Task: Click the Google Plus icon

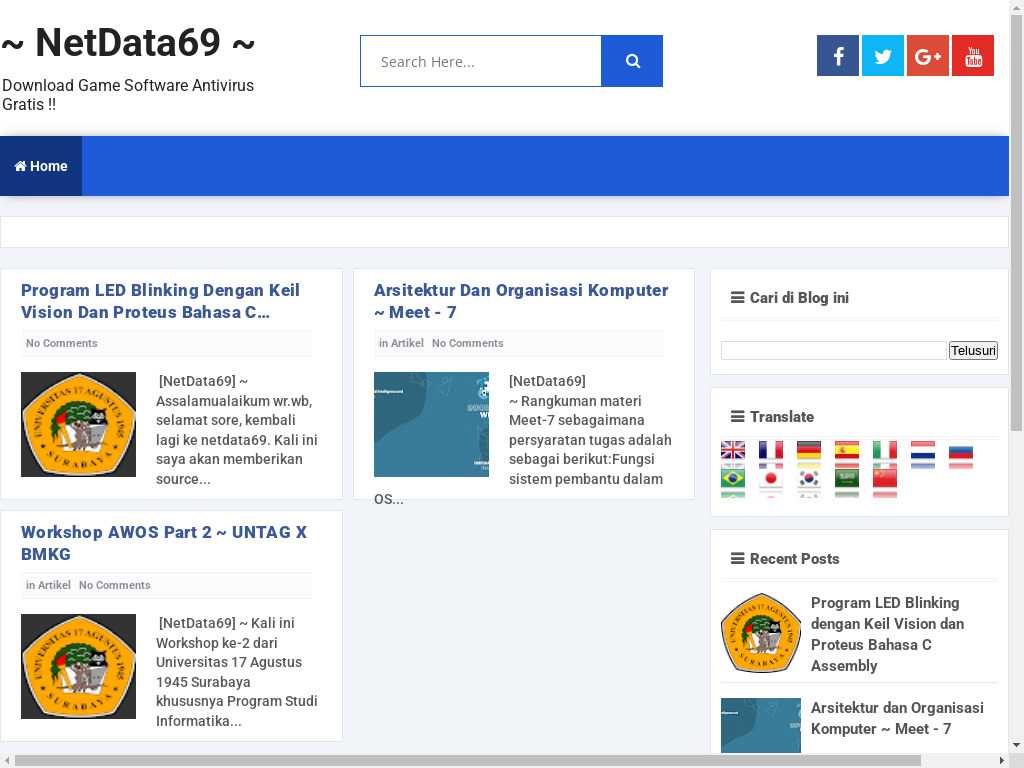Action: (928, 56)
